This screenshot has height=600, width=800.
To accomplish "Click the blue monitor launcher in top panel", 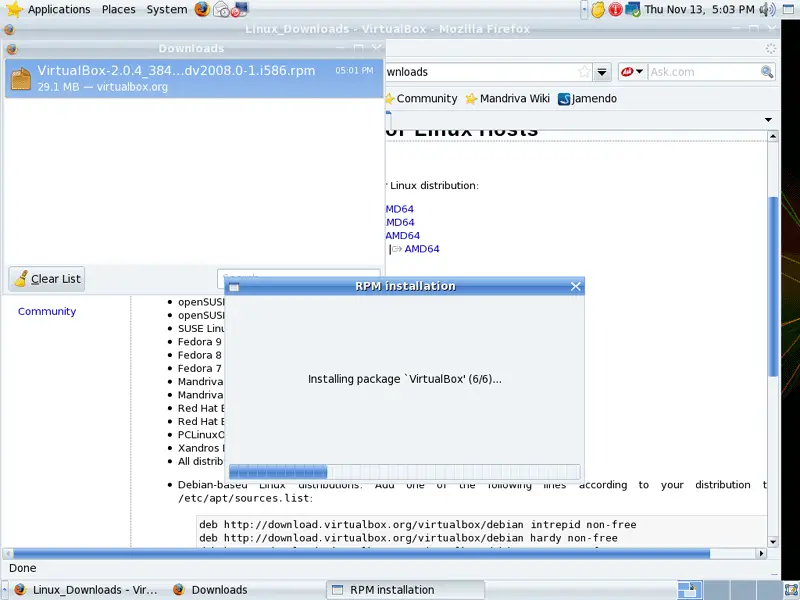I will 239,9.
